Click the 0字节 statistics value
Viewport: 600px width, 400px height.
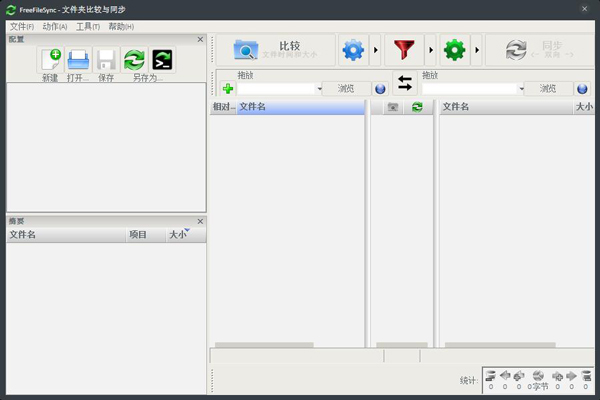pos(538,387)
